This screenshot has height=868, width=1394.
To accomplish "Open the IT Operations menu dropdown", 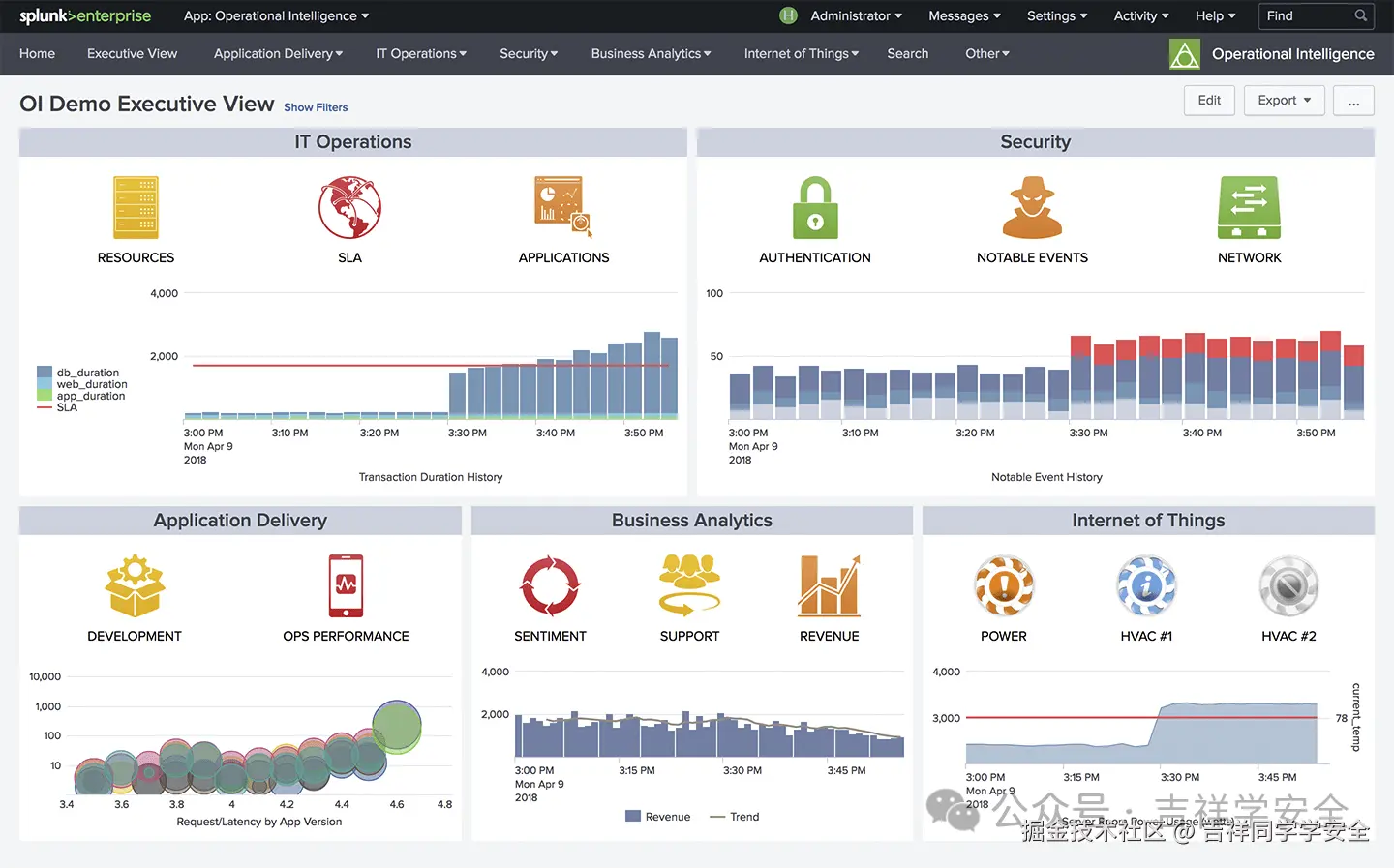I will point(420,53).
